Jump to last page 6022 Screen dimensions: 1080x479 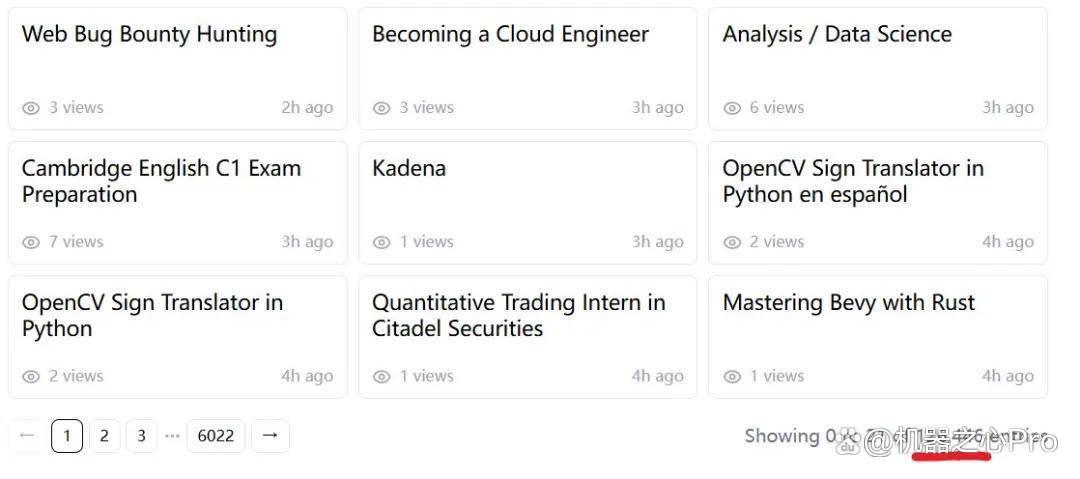[216, 436]
